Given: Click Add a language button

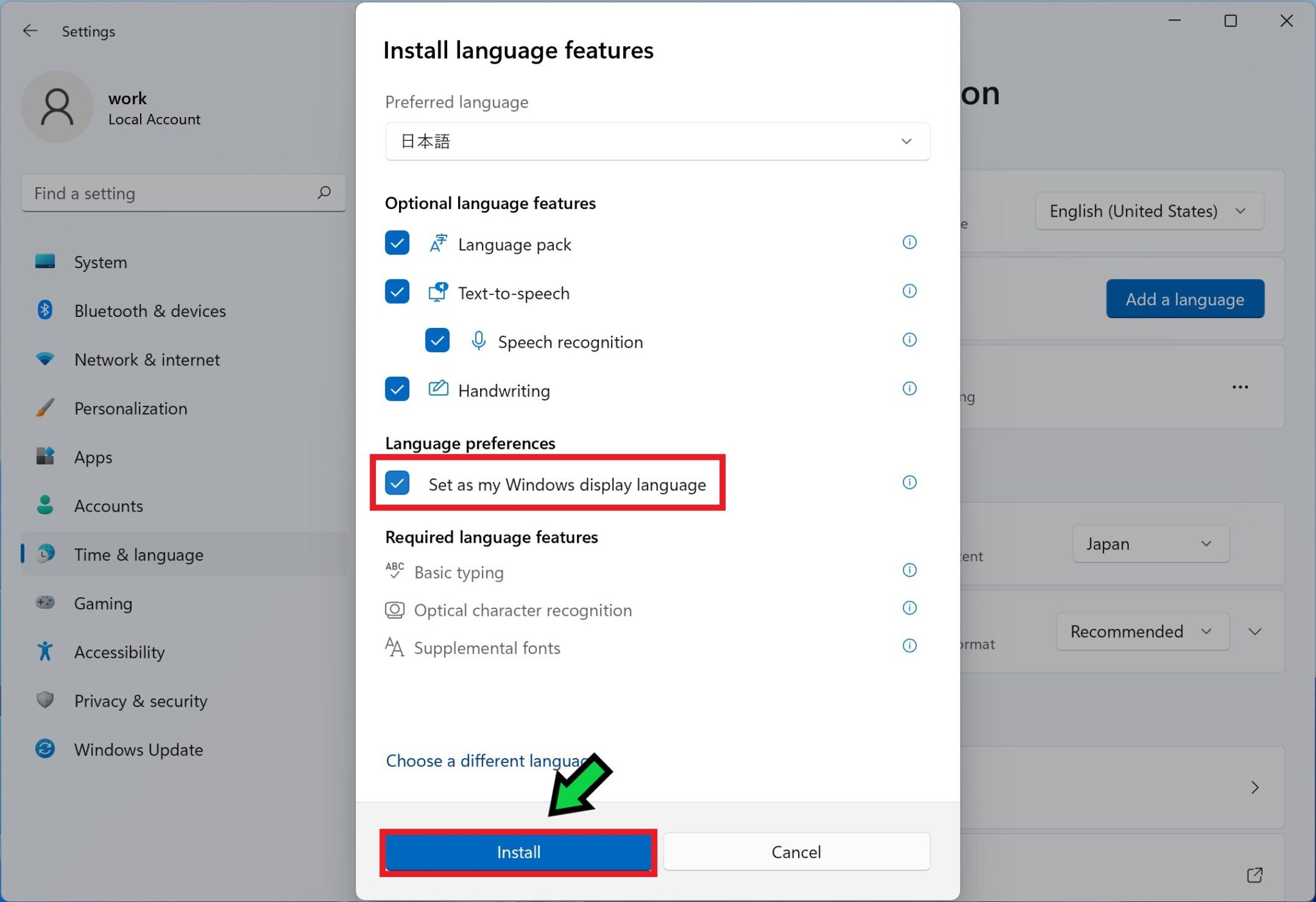Looking at the screenshot, I should (1185, 299).
